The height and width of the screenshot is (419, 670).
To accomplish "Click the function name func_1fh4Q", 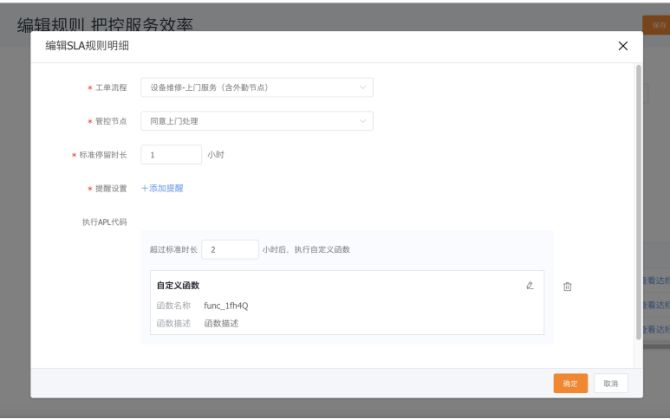I will pyautogui.click(x=226, y=305).
